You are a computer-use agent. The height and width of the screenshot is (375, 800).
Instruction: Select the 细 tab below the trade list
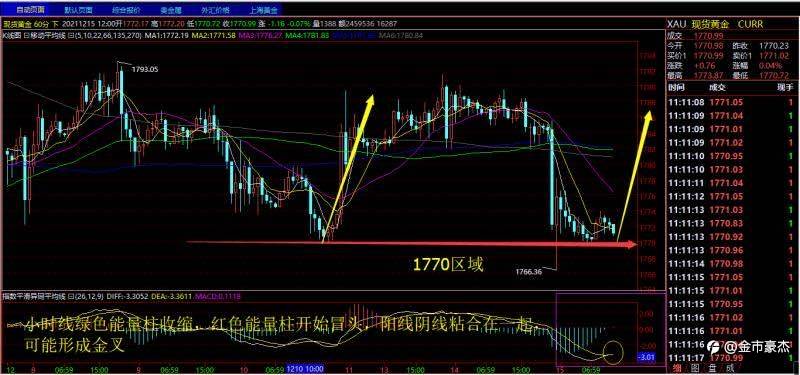[676, 368]
